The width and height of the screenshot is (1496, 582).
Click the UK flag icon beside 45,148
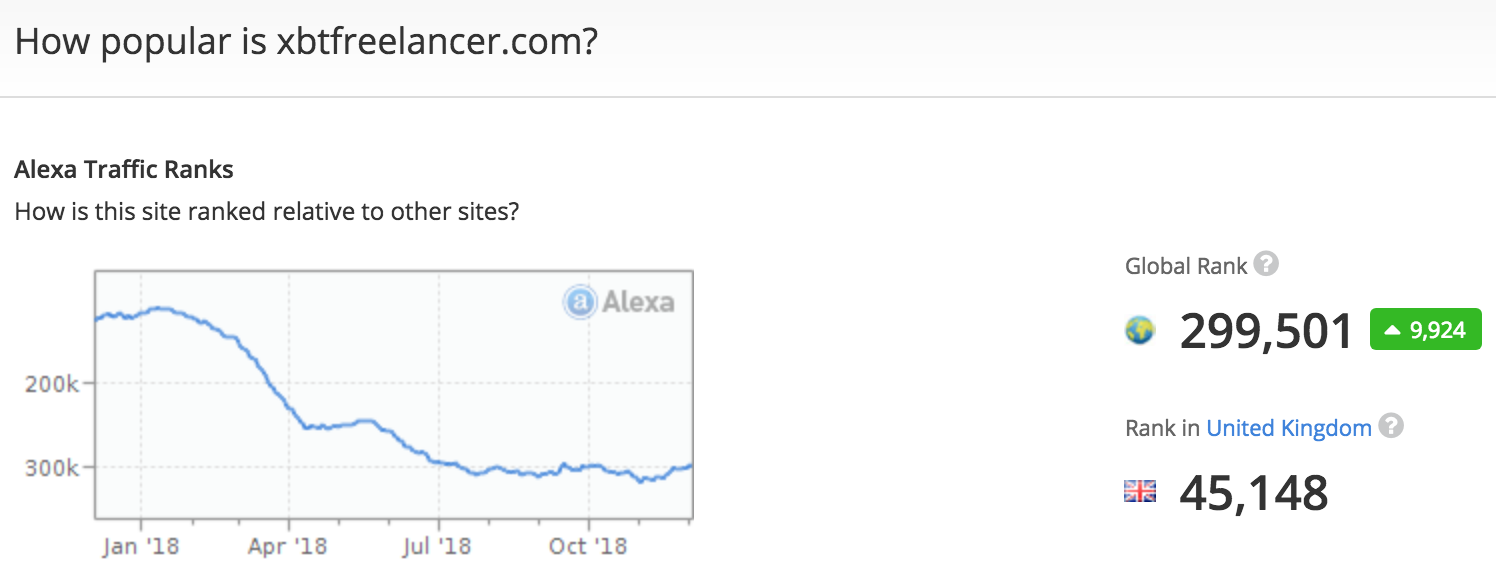1140,491
